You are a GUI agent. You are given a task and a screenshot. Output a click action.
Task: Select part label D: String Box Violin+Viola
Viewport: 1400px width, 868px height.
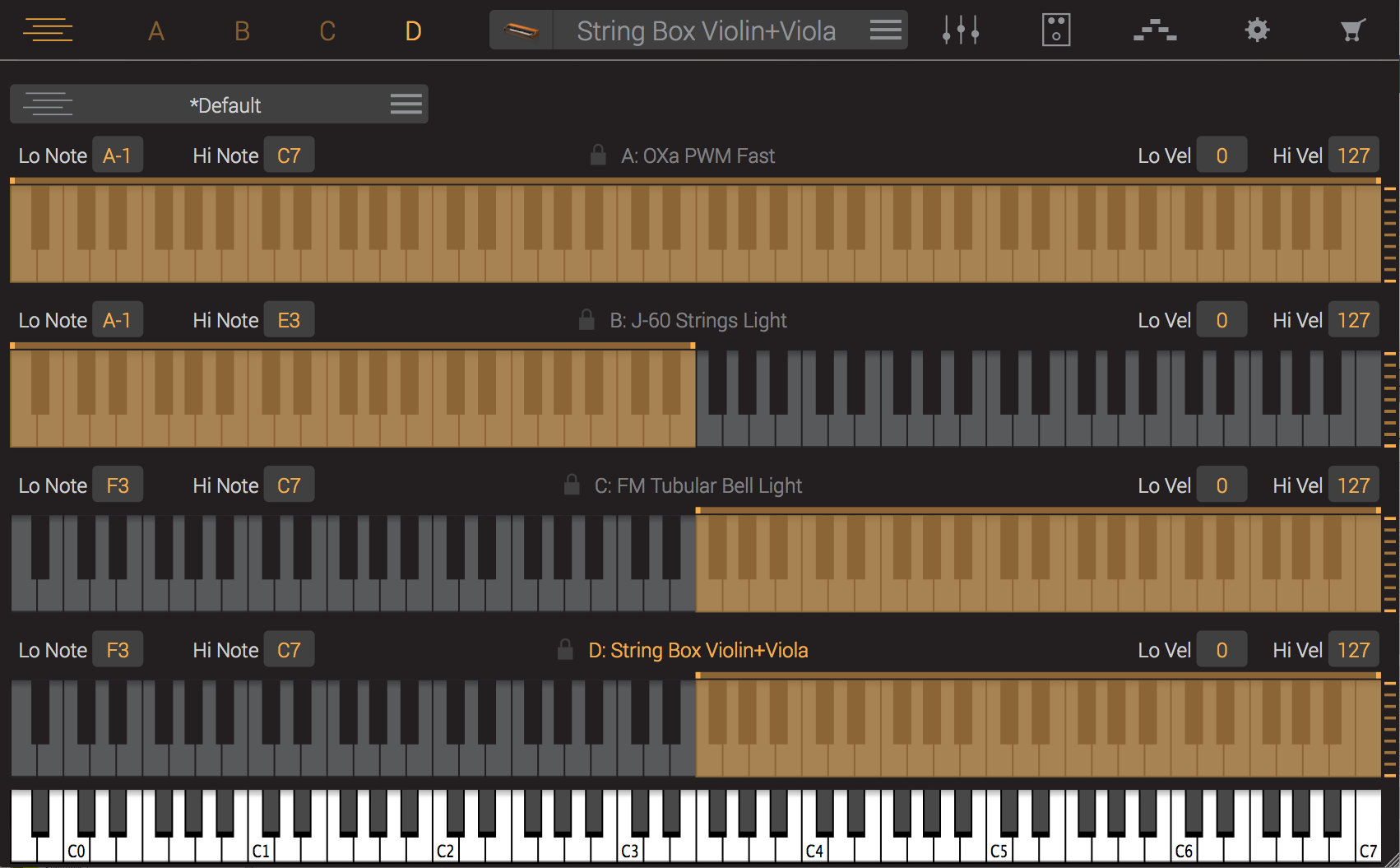click(698, 650)
